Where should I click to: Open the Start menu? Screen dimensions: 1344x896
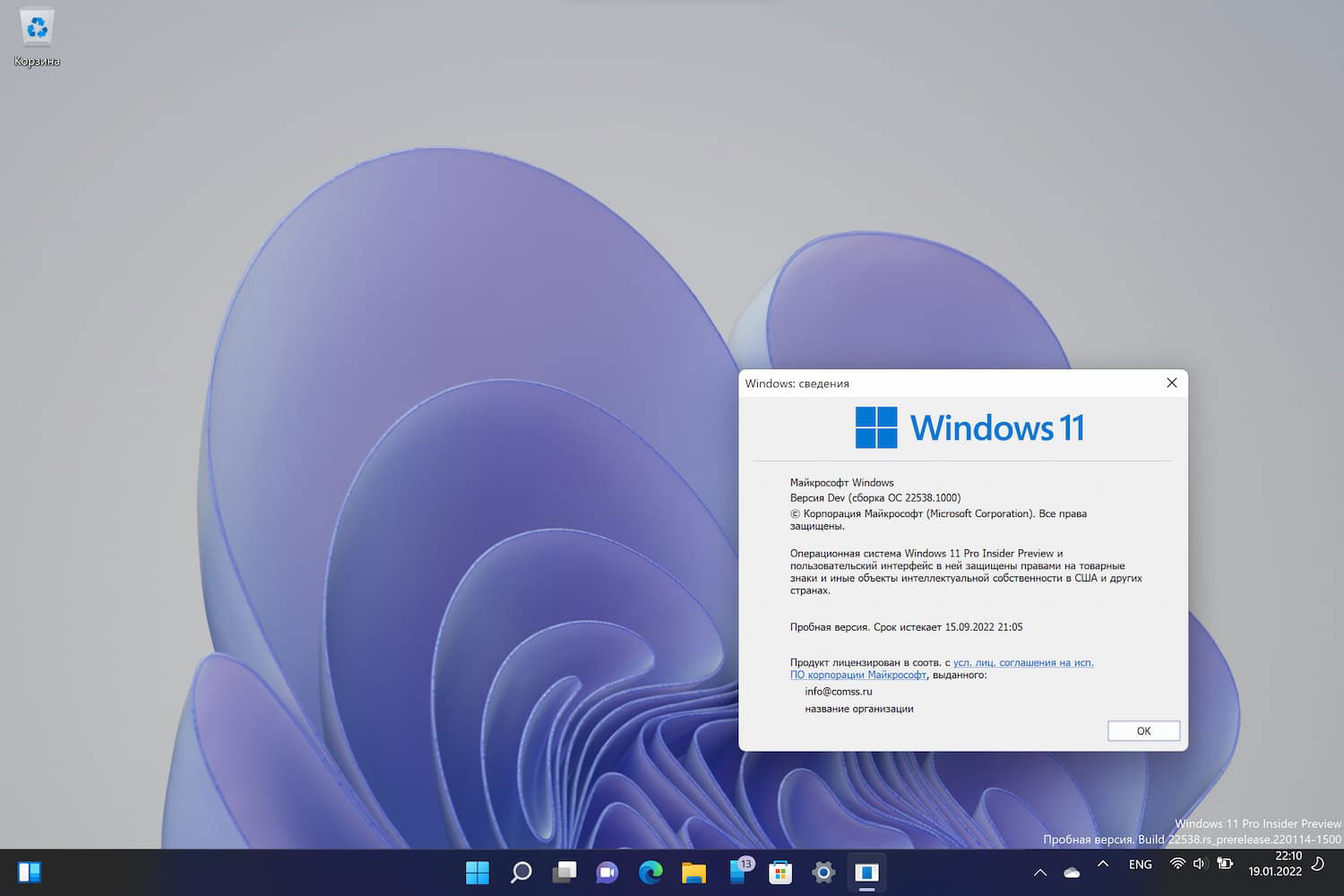coord(478,871)
